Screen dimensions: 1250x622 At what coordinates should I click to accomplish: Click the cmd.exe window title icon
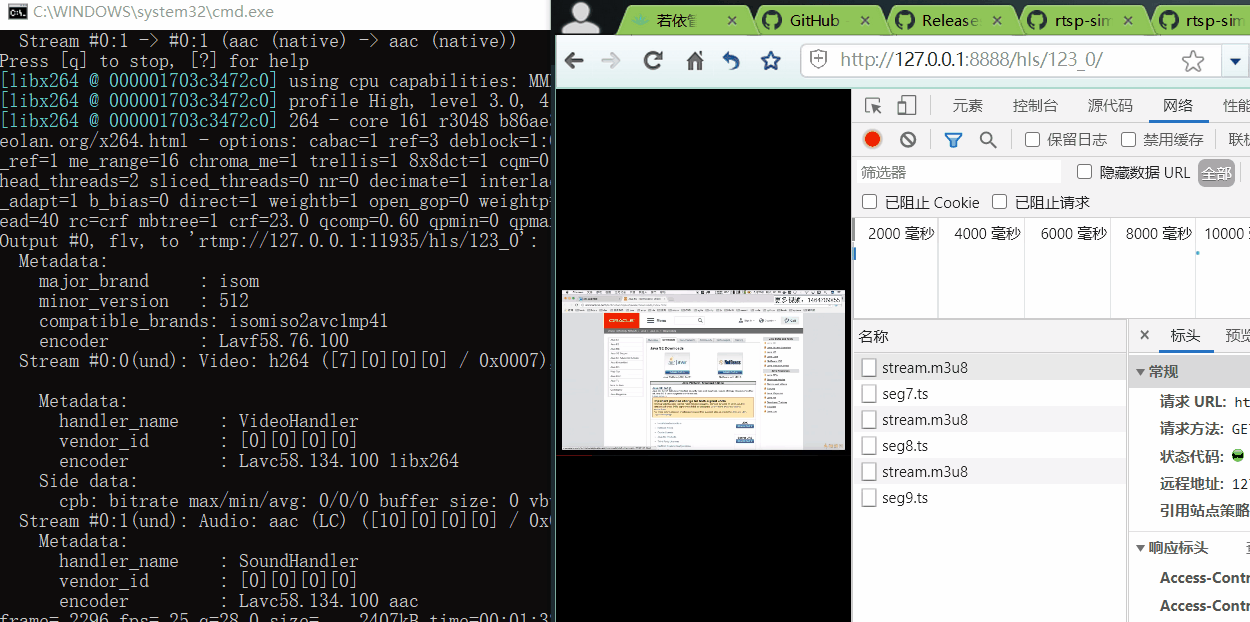pos(17,13)
